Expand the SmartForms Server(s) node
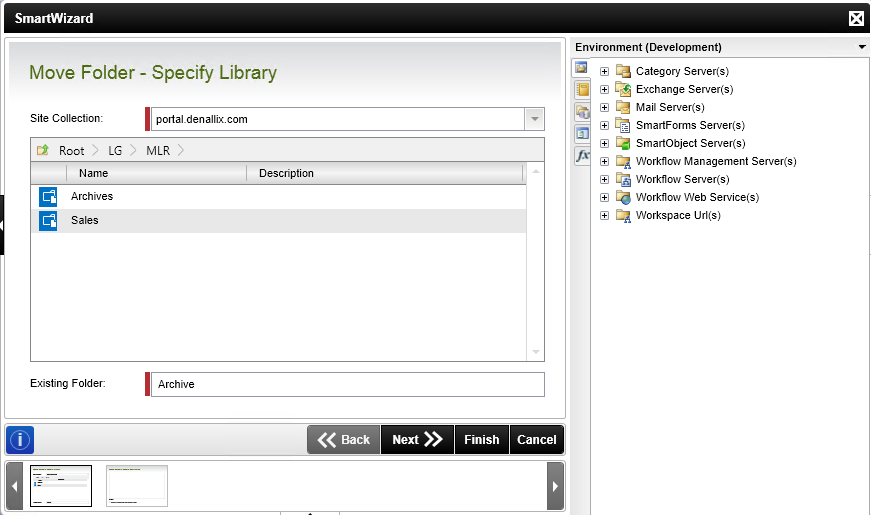Viewport: 871px width, 515px height. (604, 126)
